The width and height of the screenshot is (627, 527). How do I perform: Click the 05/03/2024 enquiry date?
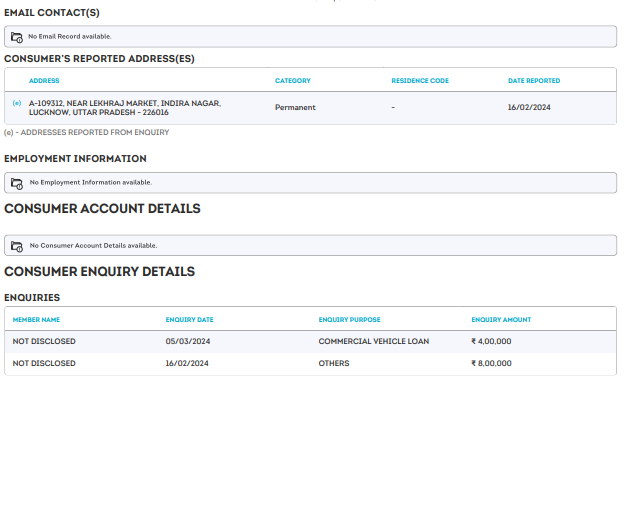188,342
